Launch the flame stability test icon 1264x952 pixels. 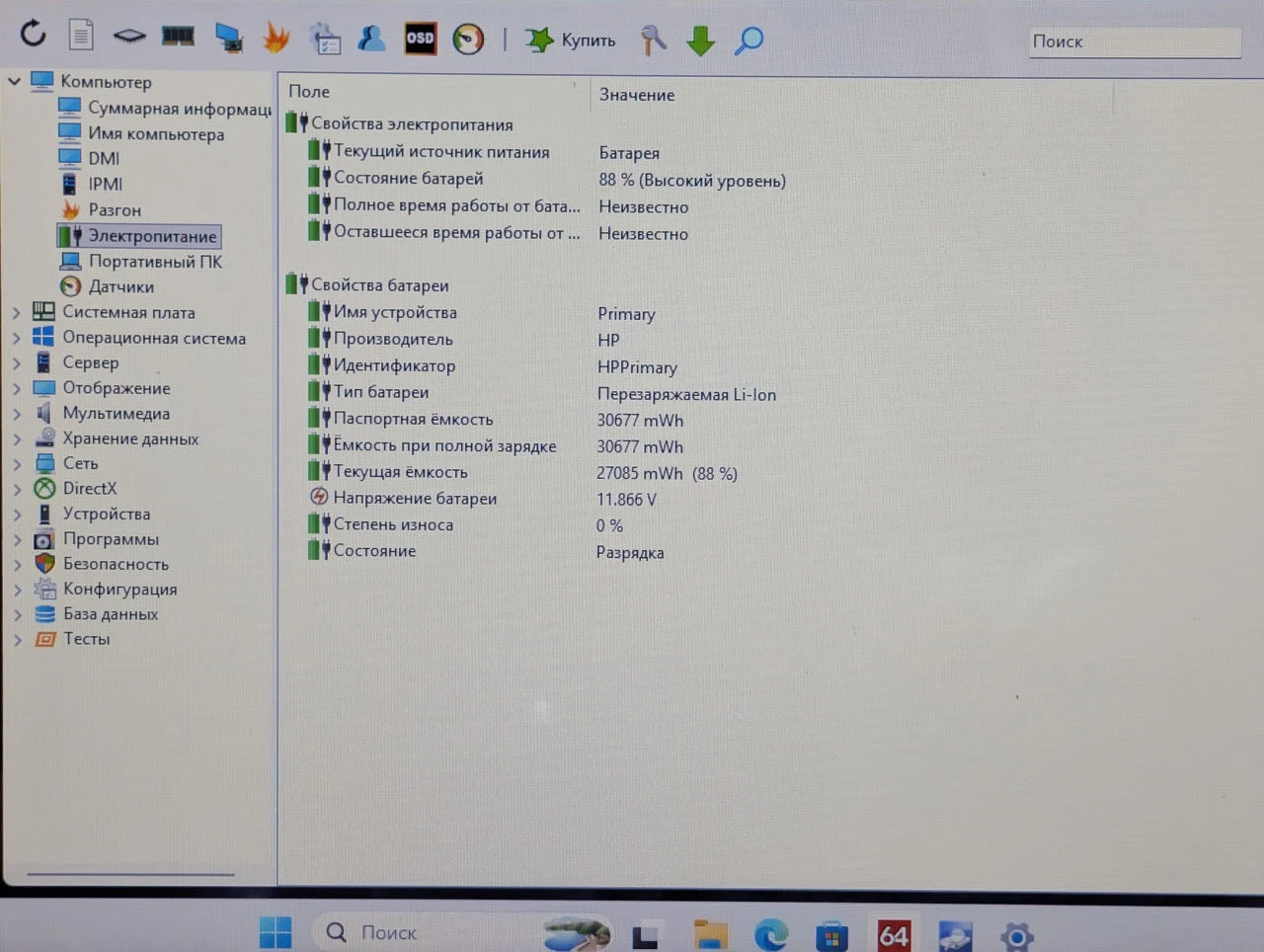276,39
